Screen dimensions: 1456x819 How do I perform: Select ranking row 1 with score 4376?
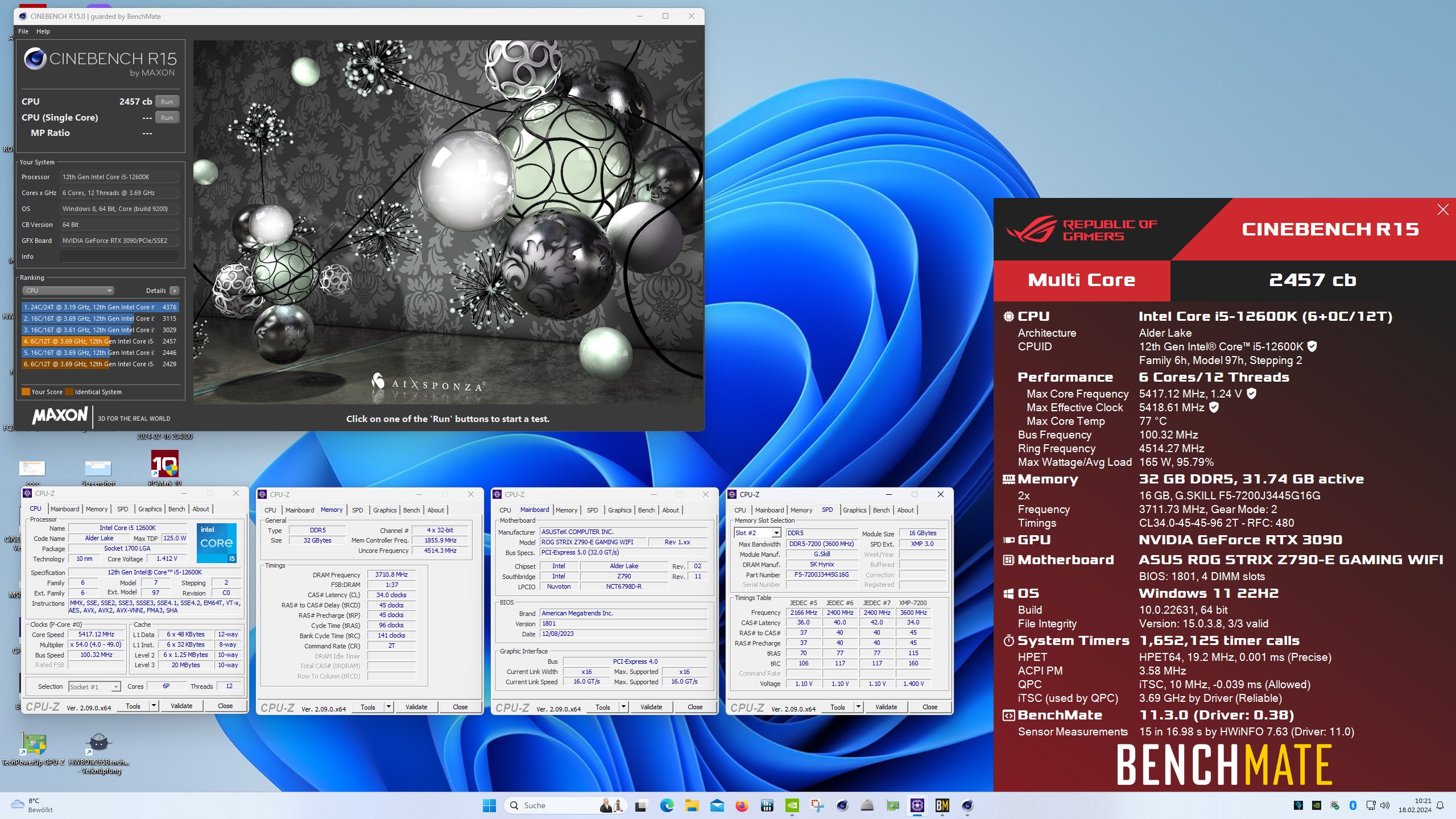click(100, 307)
